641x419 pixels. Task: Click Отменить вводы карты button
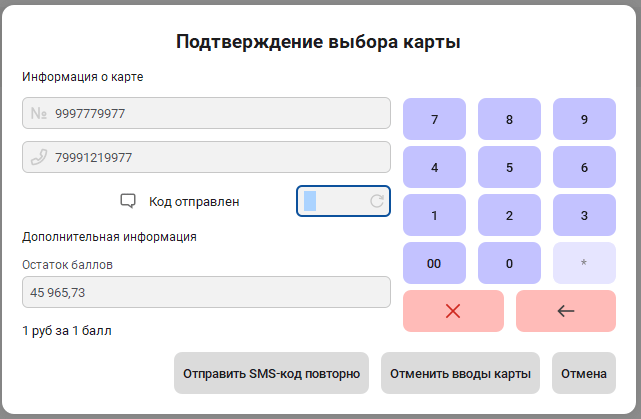pos(461,374)
